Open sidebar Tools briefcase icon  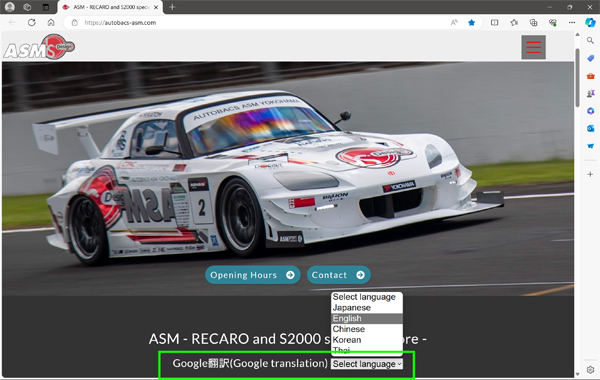coord(590,76)
